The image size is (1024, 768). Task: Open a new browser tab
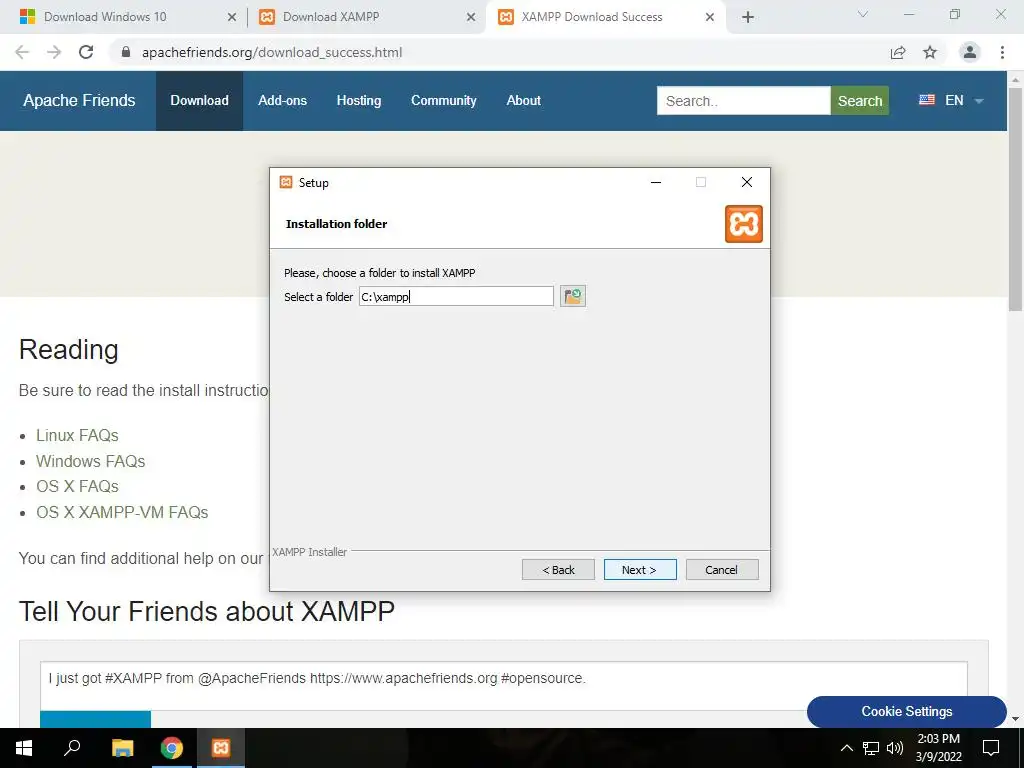[748, 17]
